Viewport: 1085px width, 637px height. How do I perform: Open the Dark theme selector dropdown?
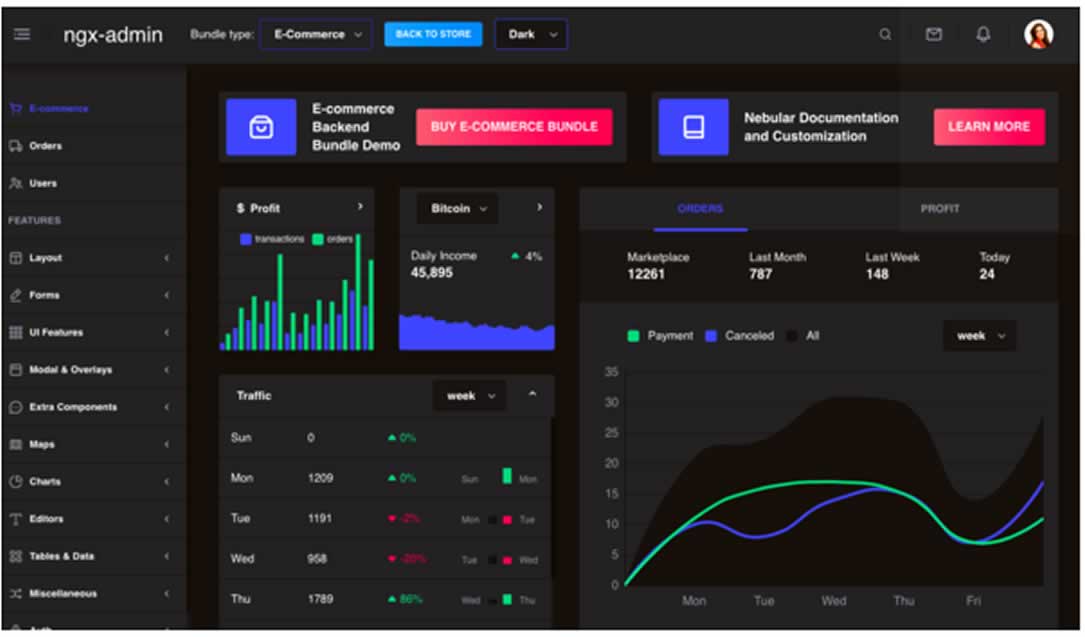(x=531, y=34)
